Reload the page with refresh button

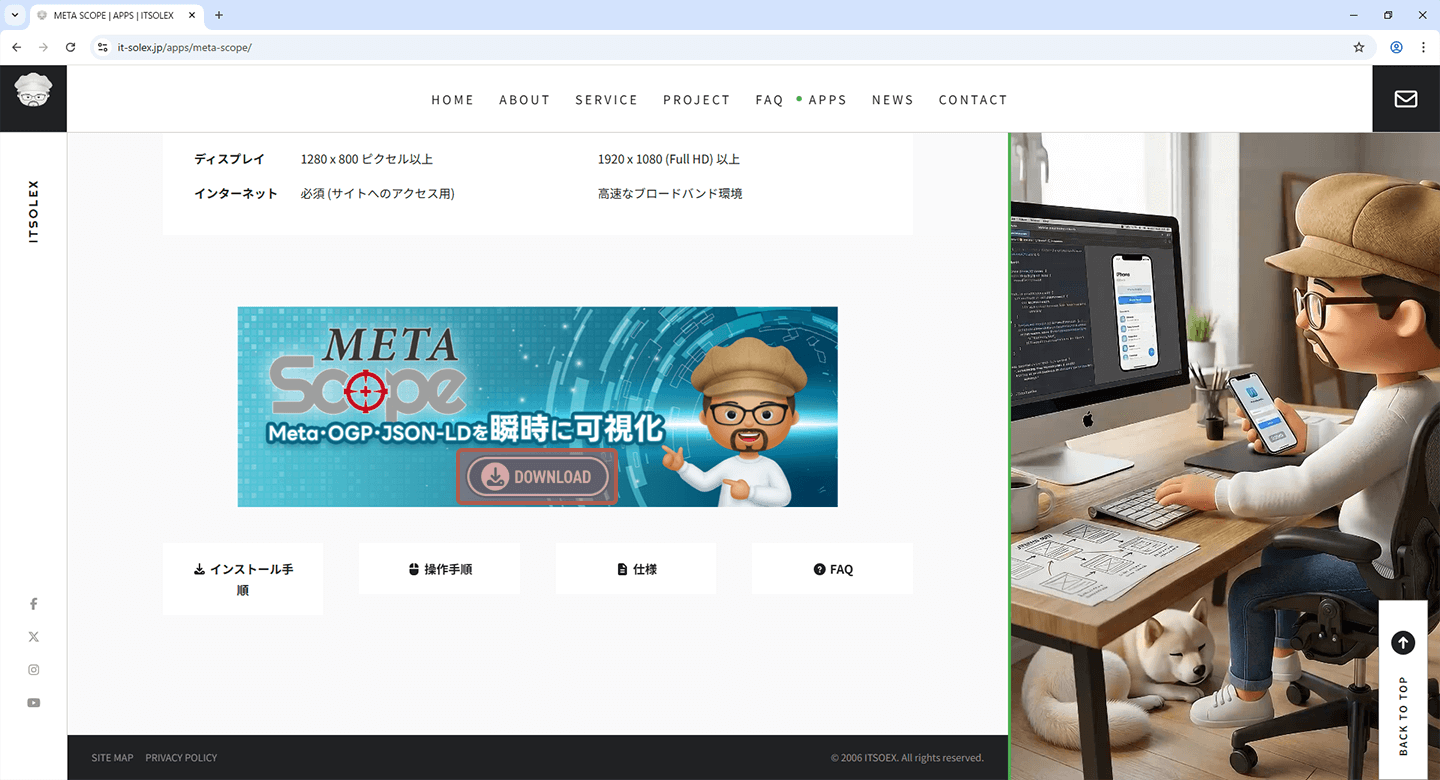70,47
